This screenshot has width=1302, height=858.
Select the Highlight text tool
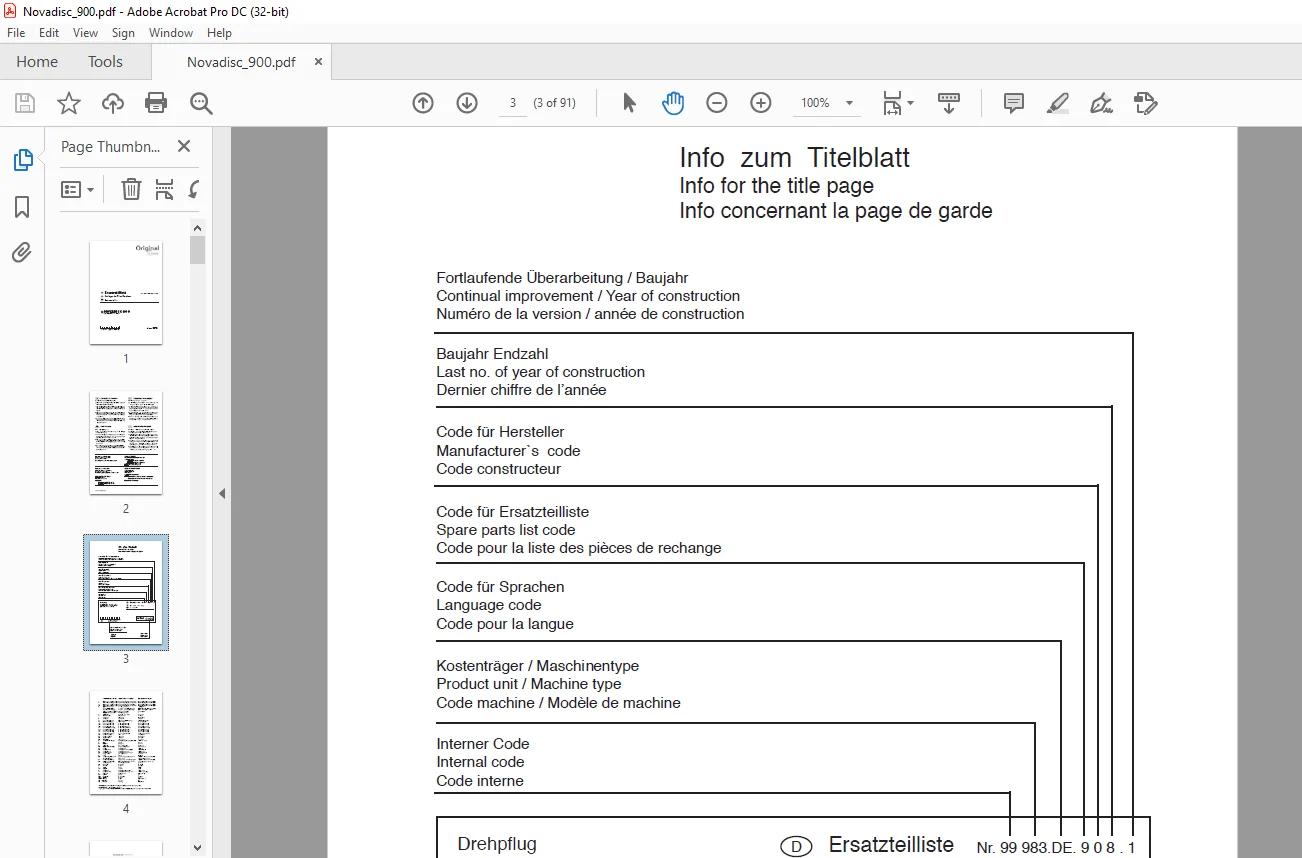[1058, 103]
